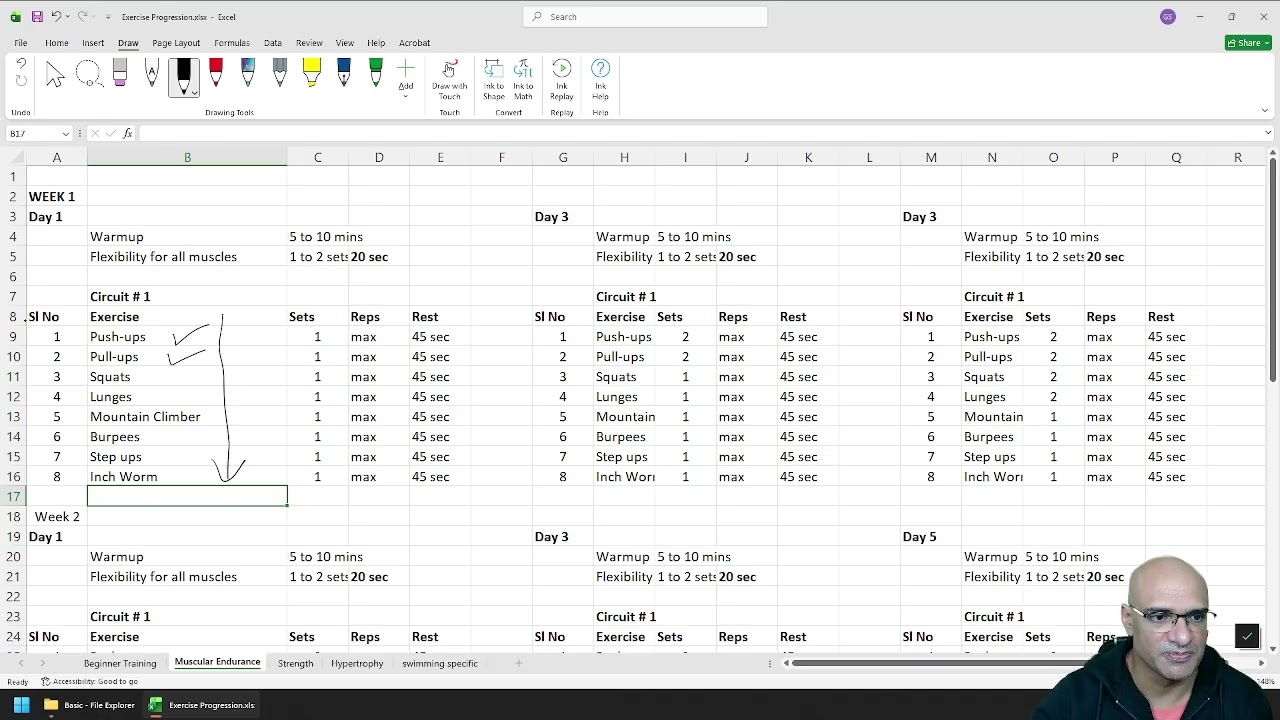Select the arrow Select Objects tool
The width and height of the screenshot is (1280, 720).
(x=55, y=74)
